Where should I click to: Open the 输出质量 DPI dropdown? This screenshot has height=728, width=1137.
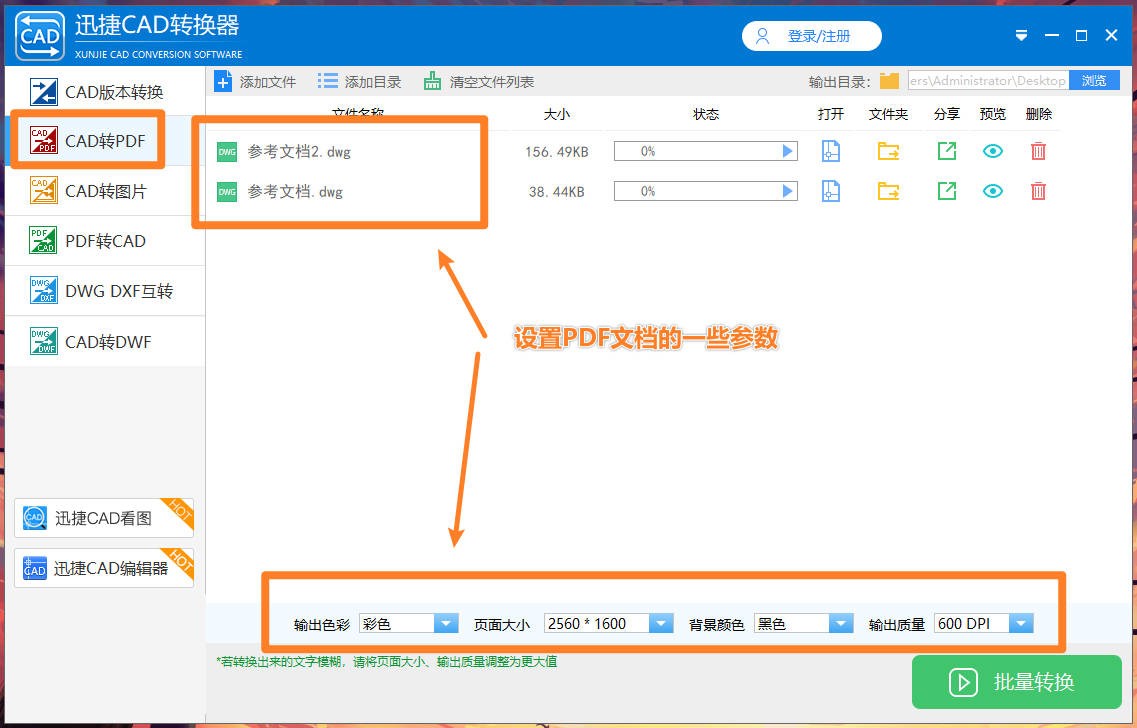pos(1020,623)
